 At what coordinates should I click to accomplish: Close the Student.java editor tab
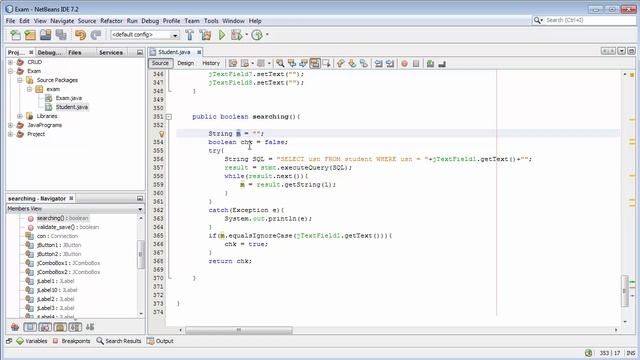199,52
